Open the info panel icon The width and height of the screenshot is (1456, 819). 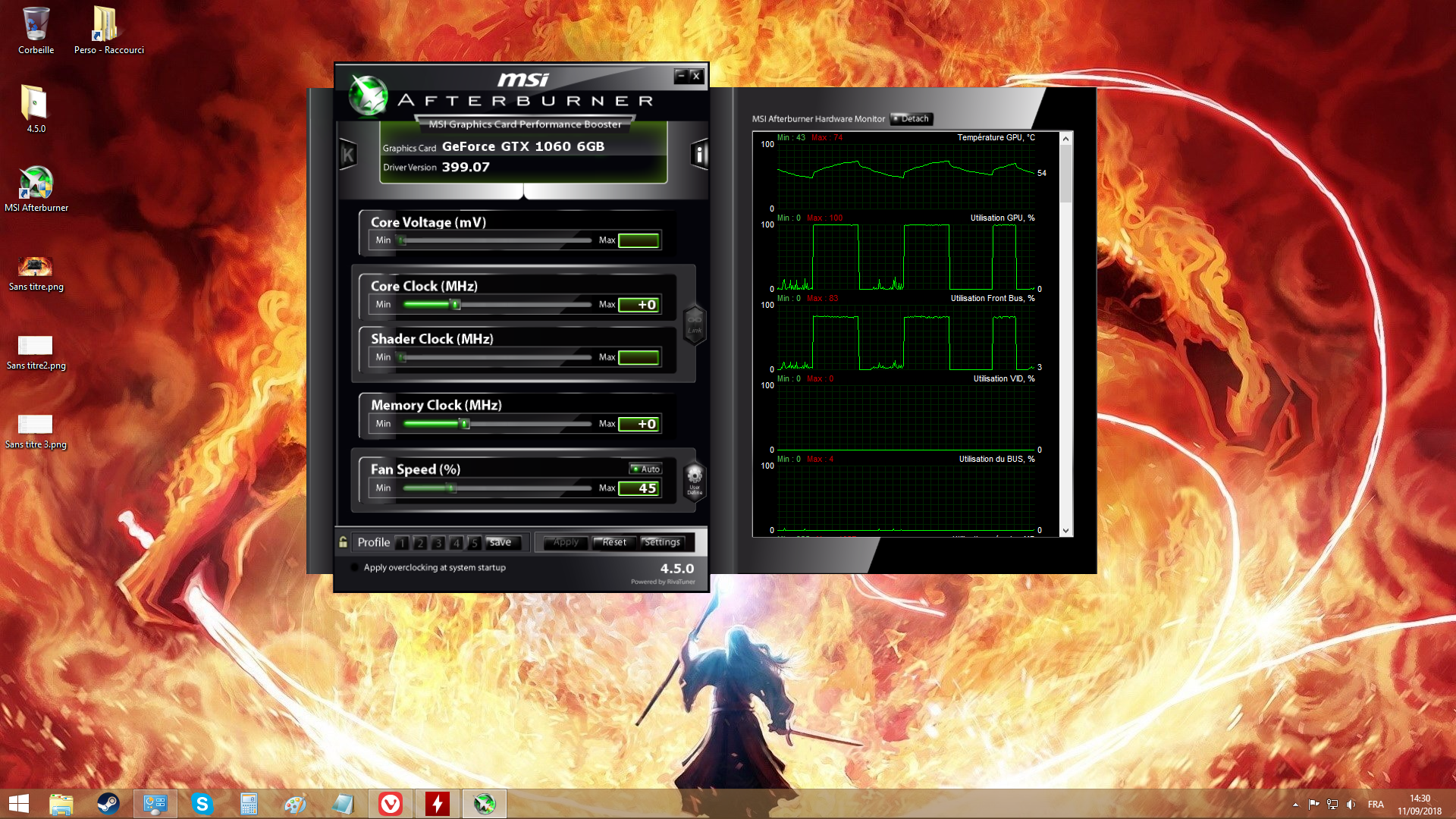tap(698, 155)
